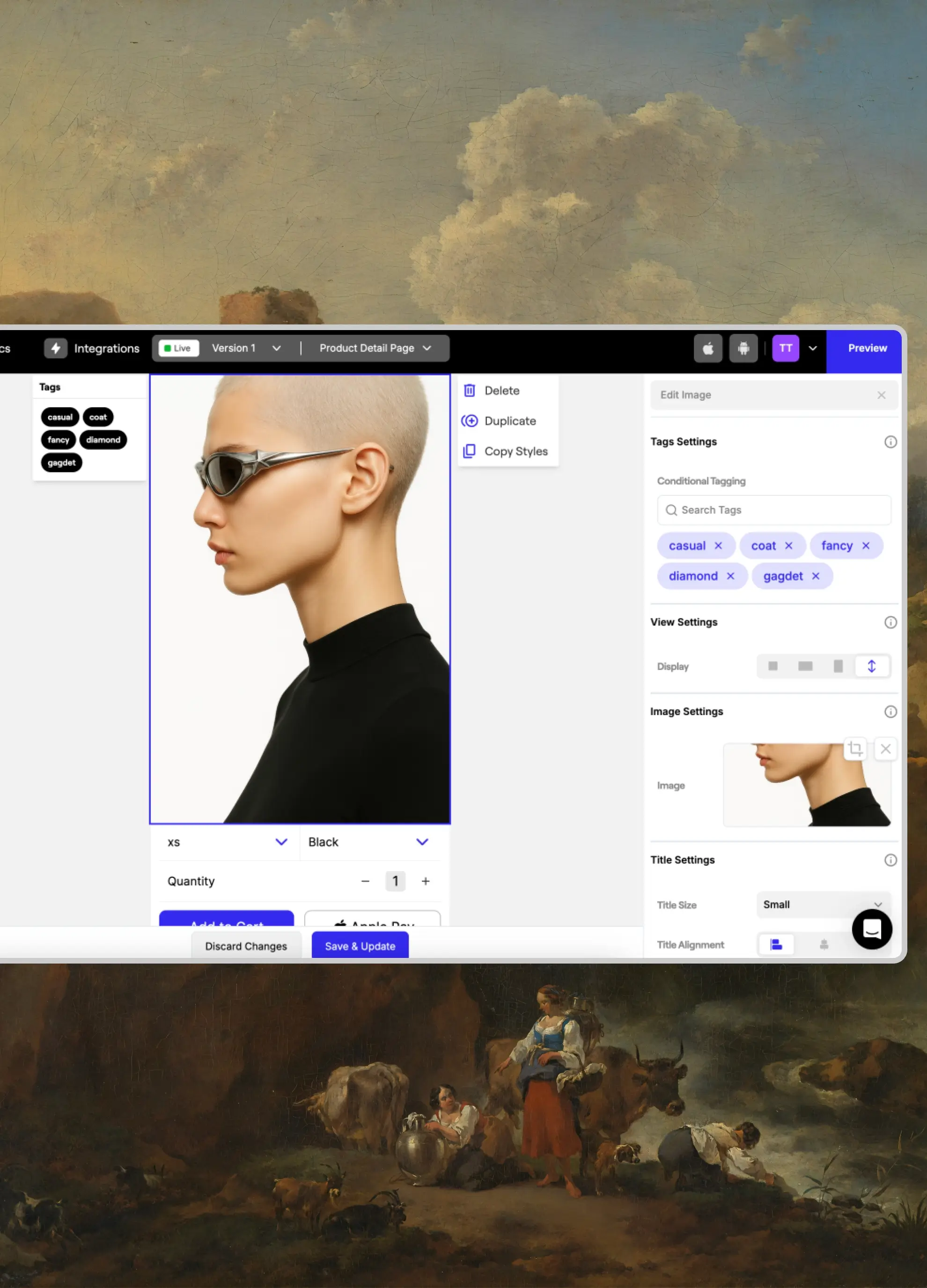Viewport: 927px width, 1288px height.
Task: Remove image with X icon on thumbnail
Action: (885, 749)
